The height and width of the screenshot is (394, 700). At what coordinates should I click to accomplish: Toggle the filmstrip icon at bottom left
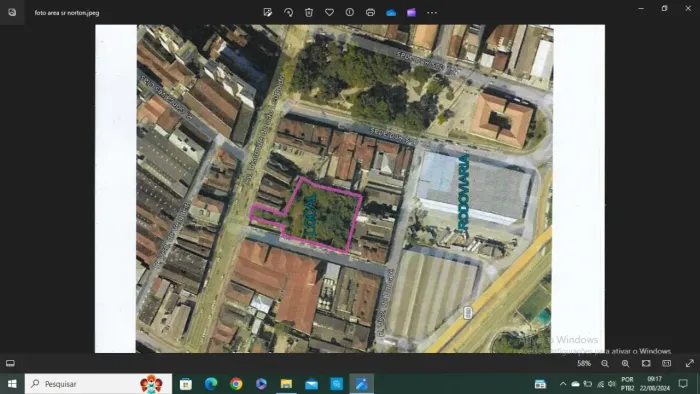coord(10,363)
